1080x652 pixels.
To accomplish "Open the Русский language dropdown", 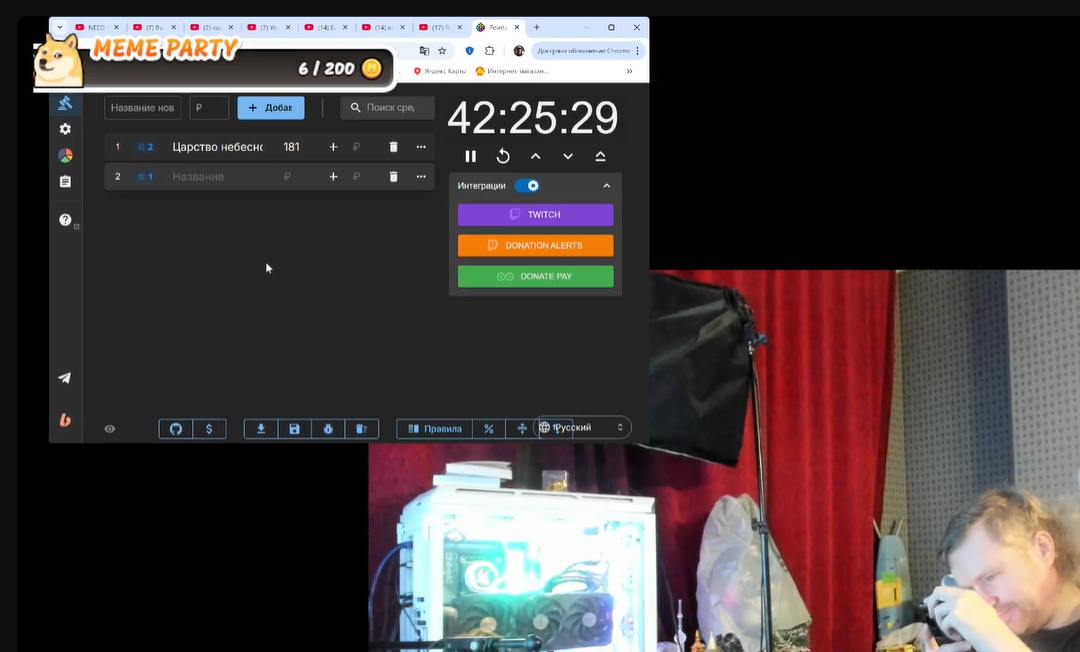I will pyautogui.click(x=582, y=428).
